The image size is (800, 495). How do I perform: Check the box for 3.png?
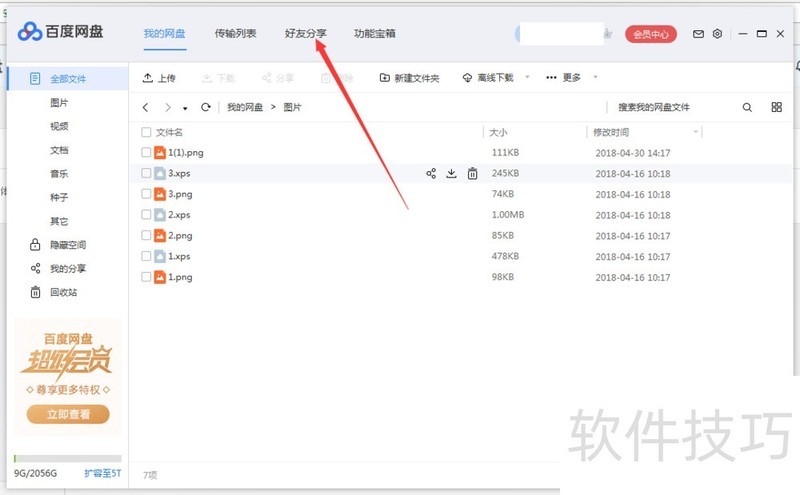pos(146,194)
